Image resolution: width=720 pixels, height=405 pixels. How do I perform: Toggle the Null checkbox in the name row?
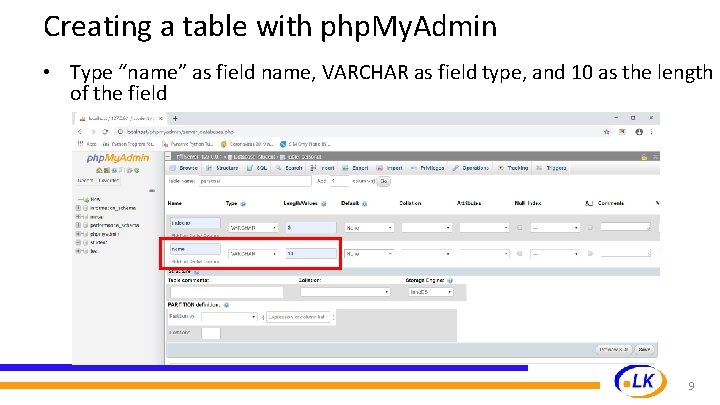coord(520,253)
